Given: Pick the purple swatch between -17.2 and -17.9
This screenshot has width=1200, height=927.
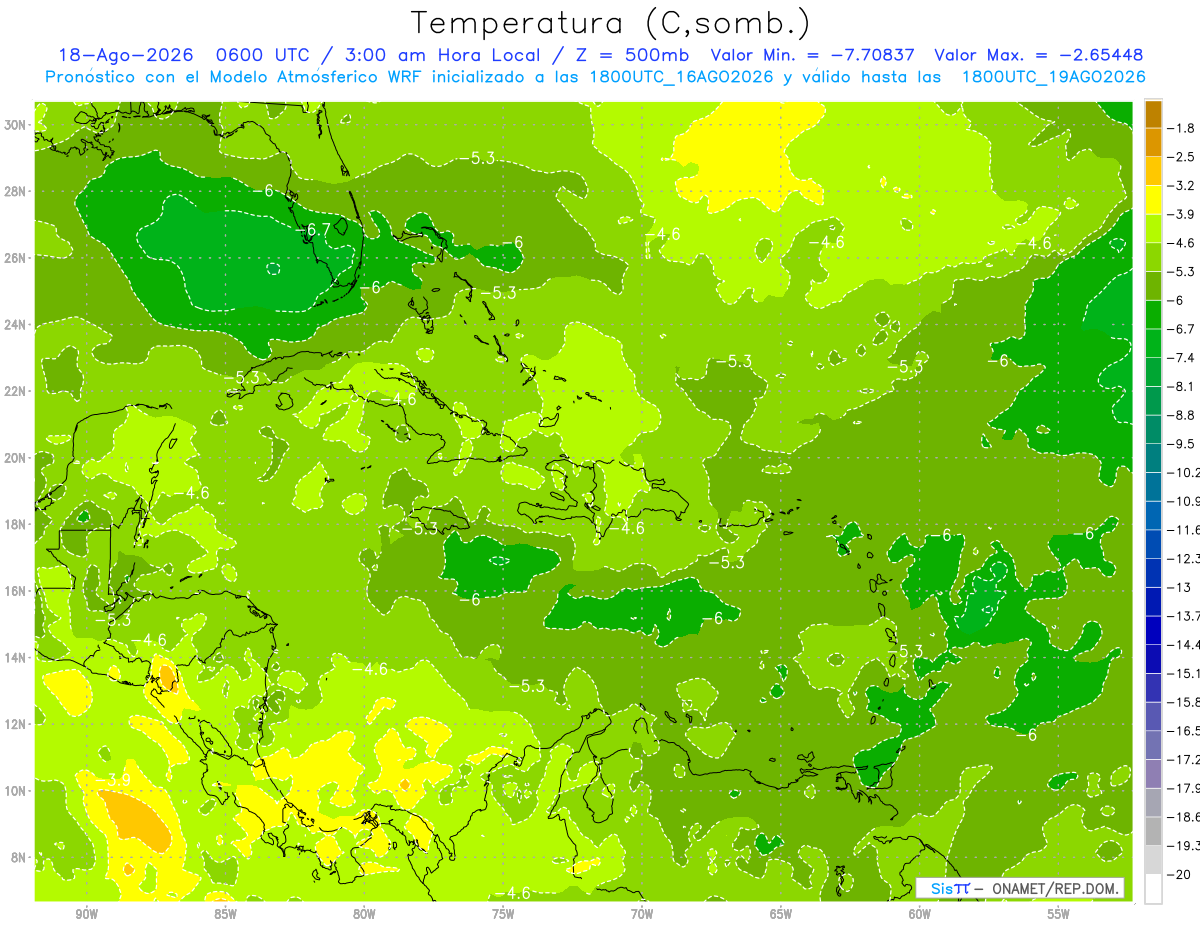Looking at the screenshot, I should click(x=1153, y=774).
